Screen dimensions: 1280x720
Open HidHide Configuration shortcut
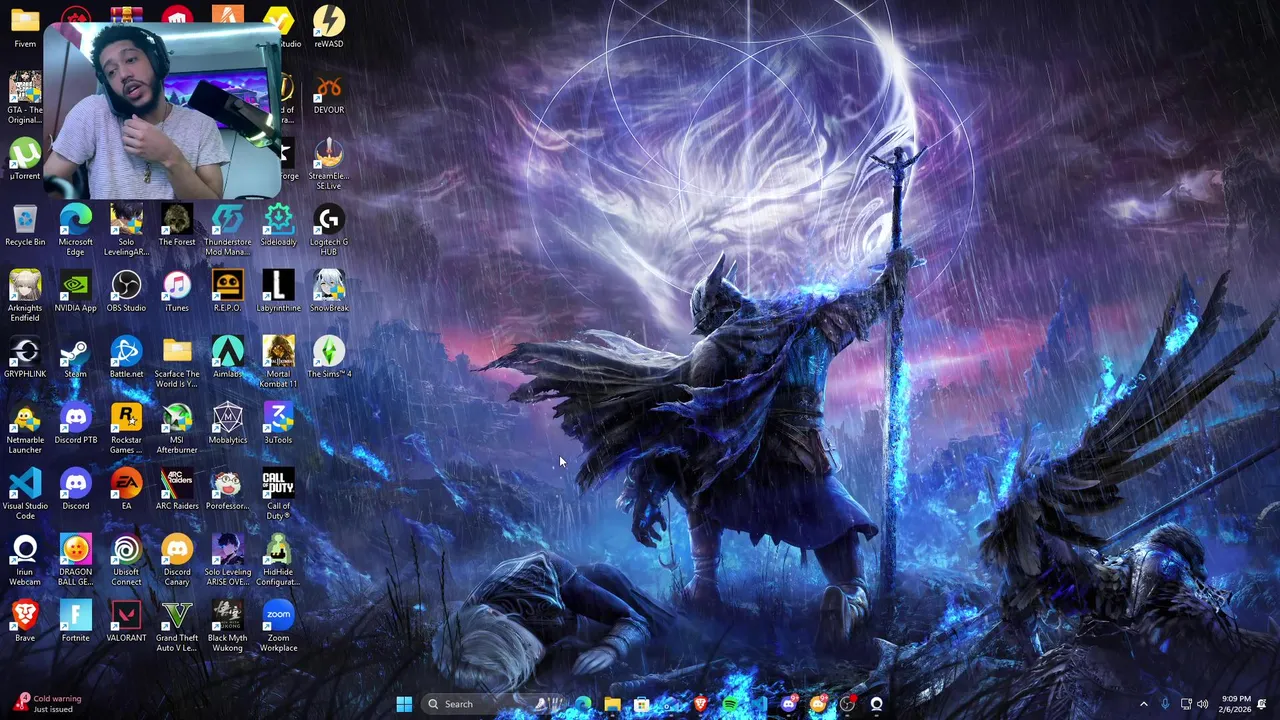278,560
